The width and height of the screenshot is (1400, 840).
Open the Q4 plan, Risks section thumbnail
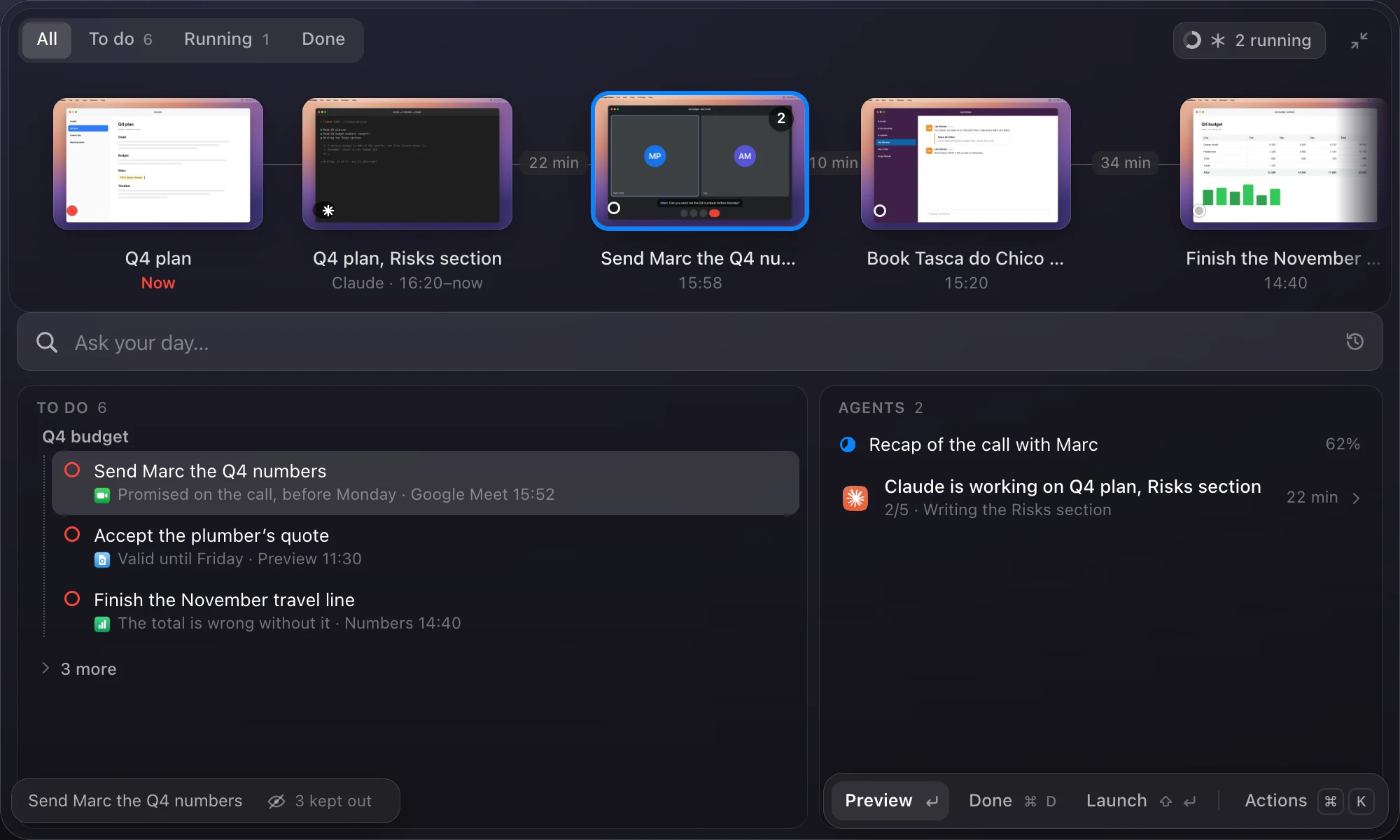click(407, 164)
